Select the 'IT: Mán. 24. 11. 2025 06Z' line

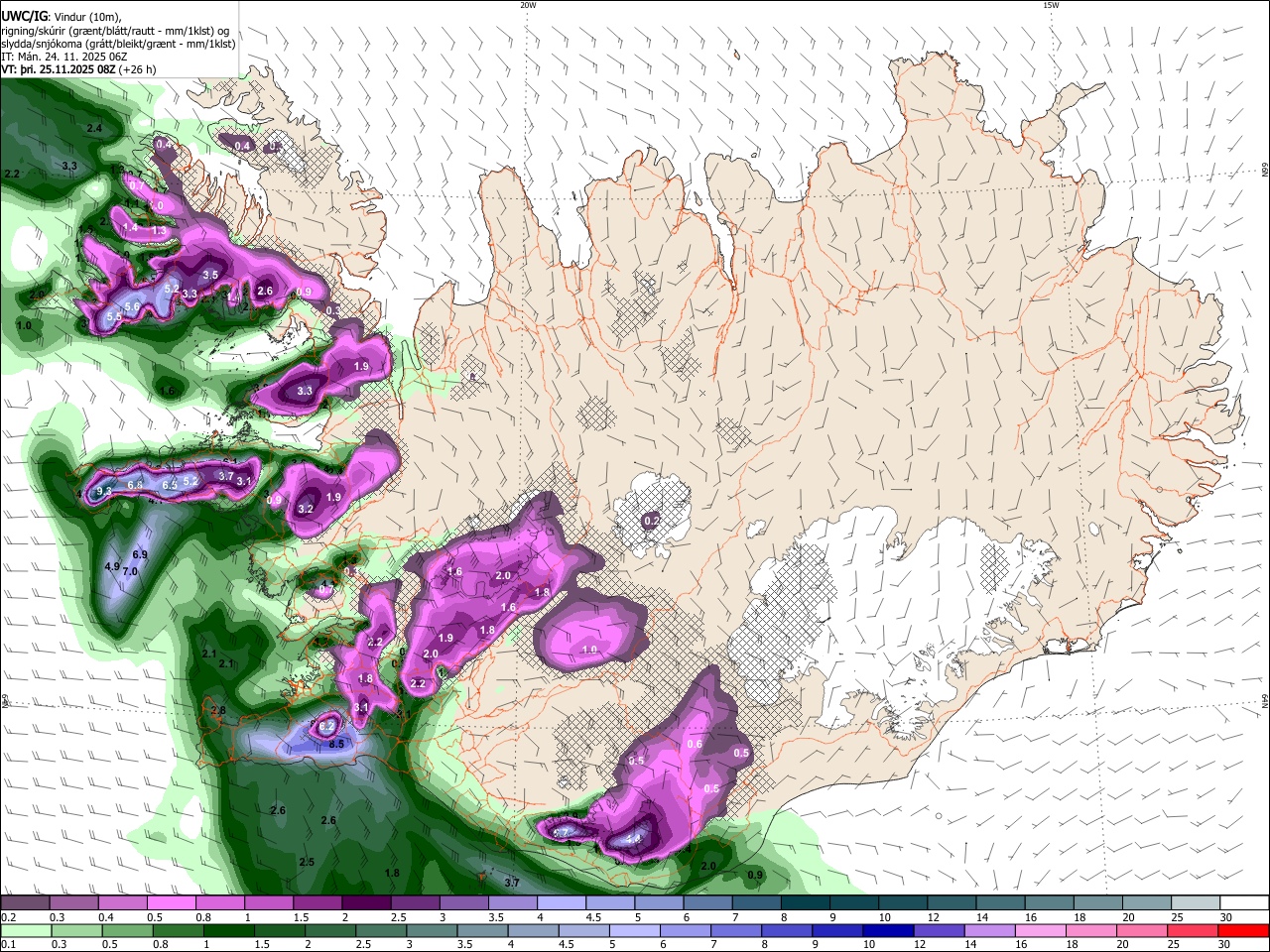66,57
